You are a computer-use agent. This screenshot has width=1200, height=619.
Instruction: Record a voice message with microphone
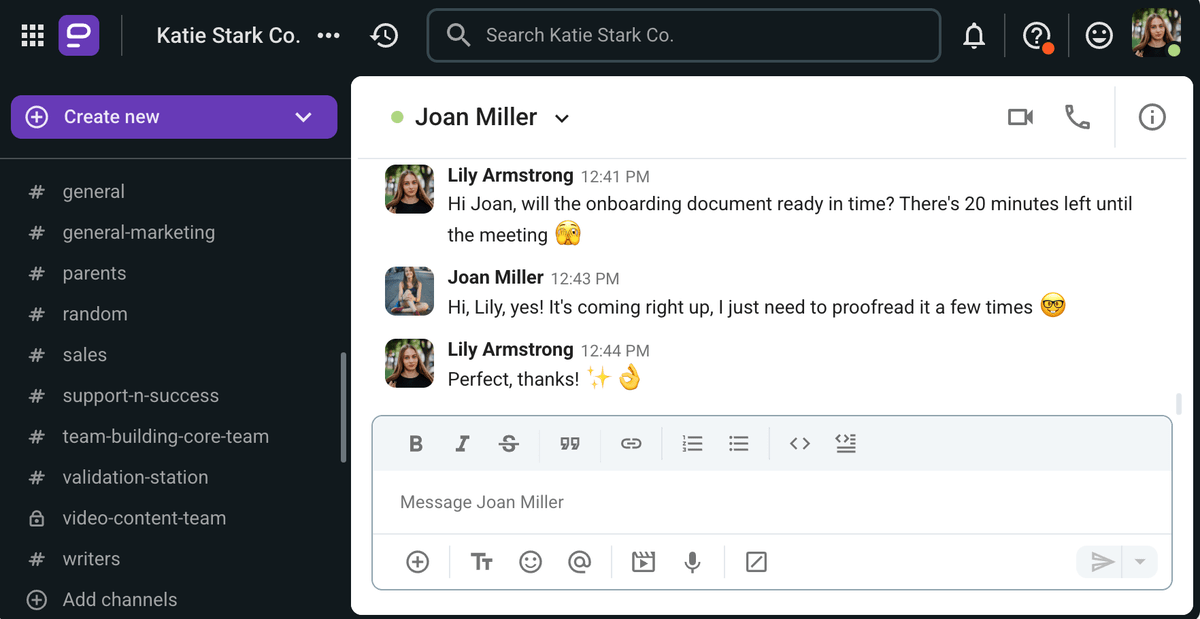point(692,562)
